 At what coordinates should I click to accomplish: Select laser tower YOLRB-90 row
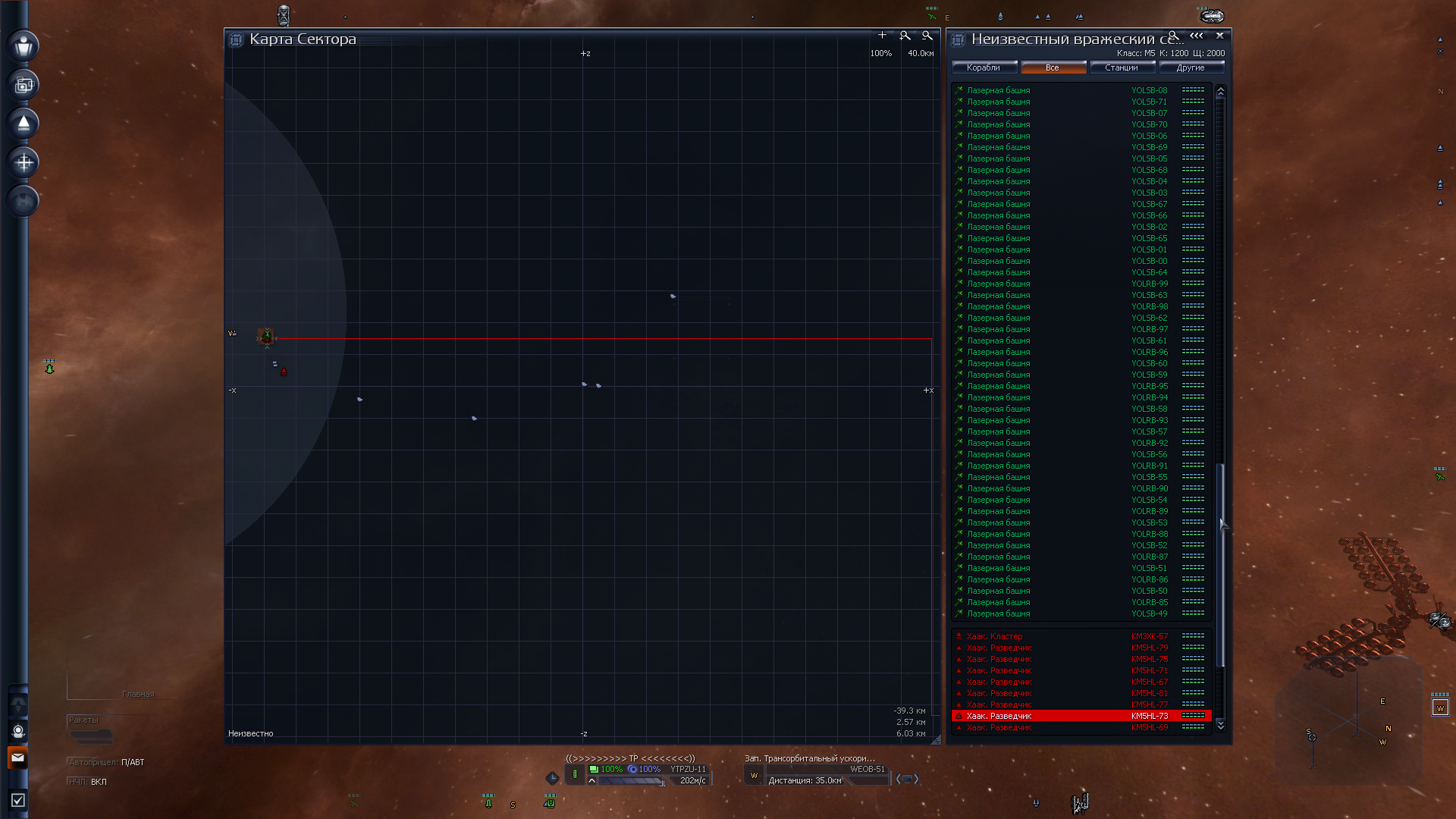point(1081,488)
